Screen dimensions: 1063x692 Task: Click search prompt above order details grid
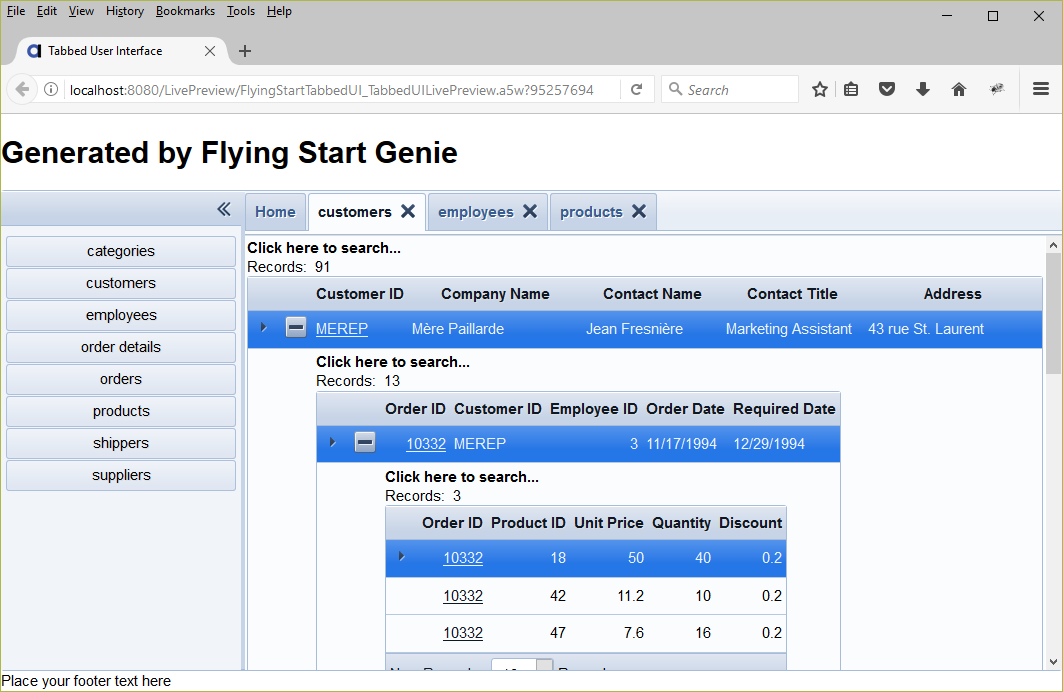[462, 477]
